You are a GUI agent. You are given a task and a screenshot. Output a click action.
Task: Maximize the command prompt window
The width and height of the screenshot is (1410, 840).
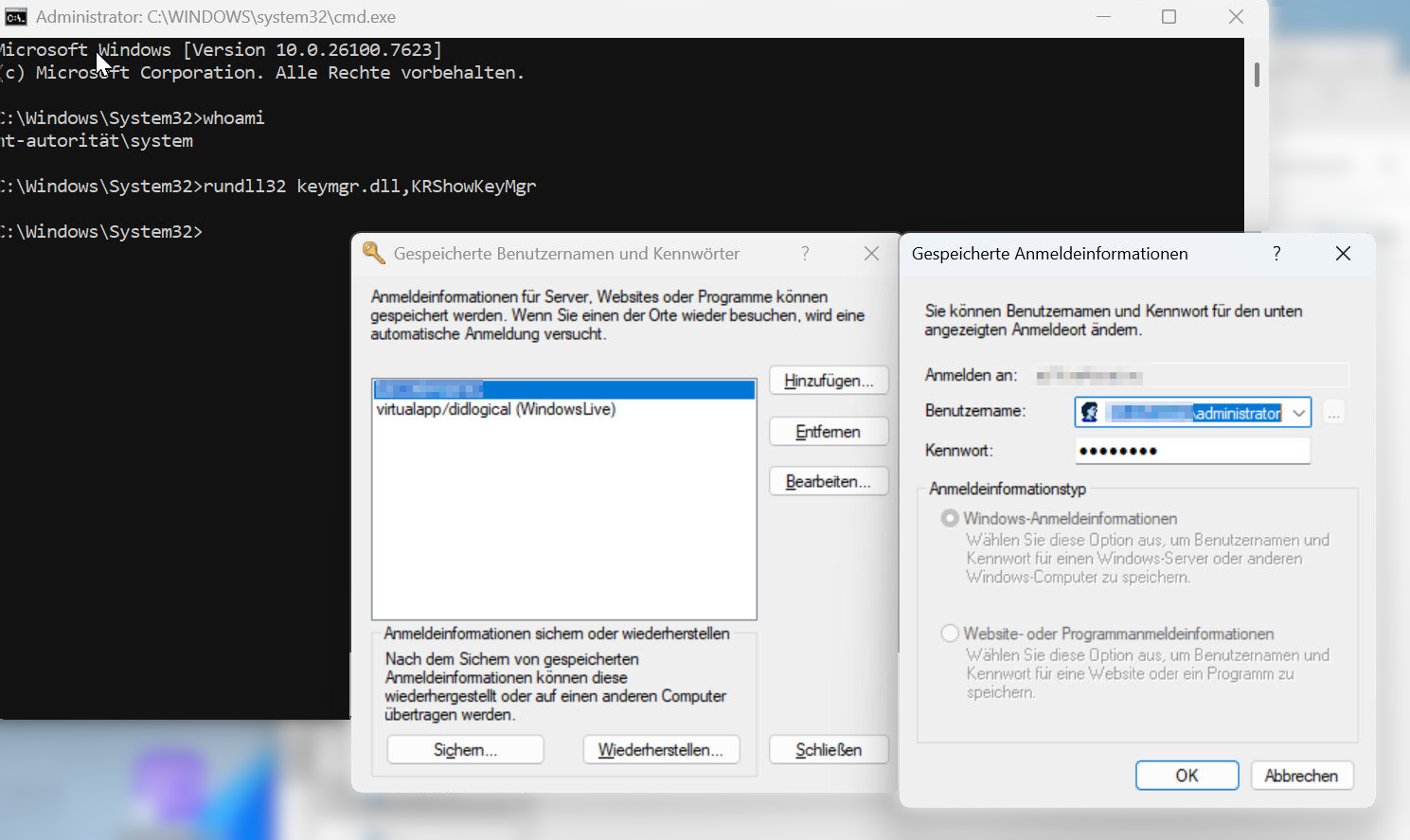1169,17
